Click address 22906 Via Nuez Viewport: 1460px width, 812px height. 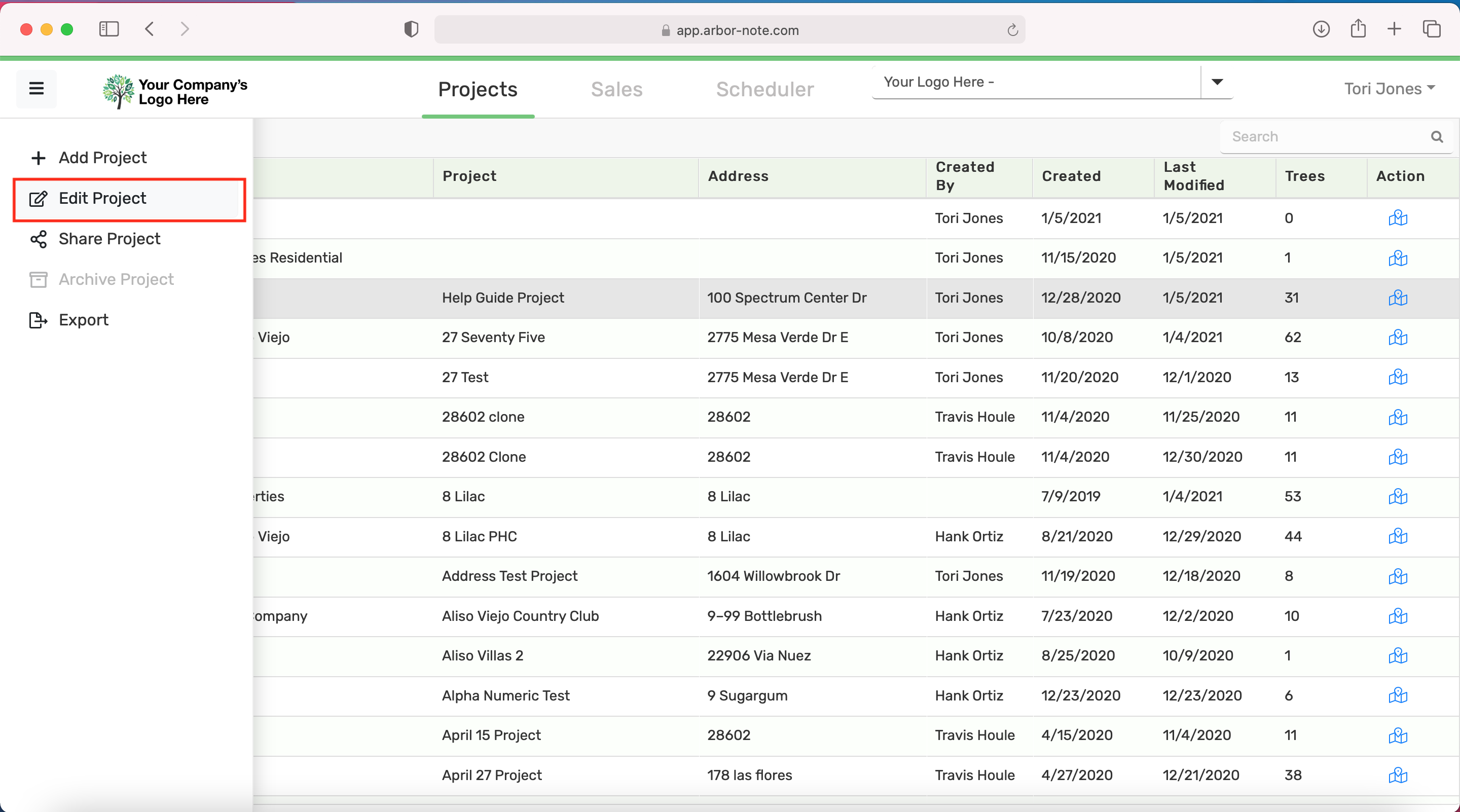[758, 655]
